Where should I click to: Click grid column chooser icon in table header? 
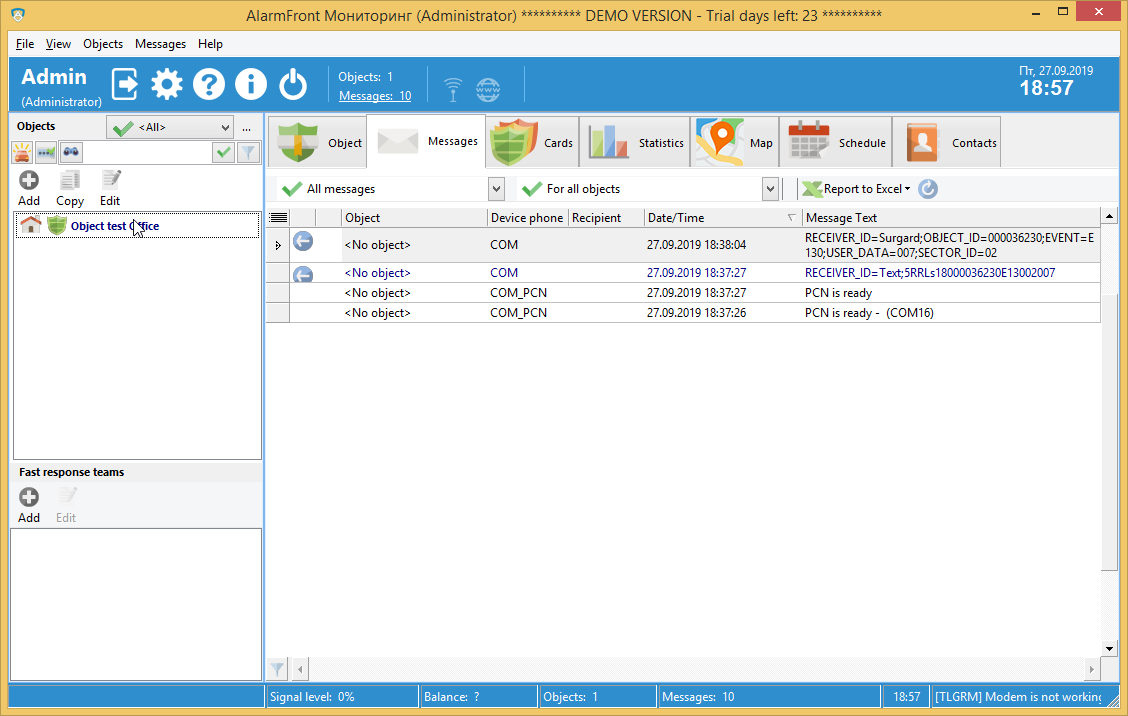278,217
